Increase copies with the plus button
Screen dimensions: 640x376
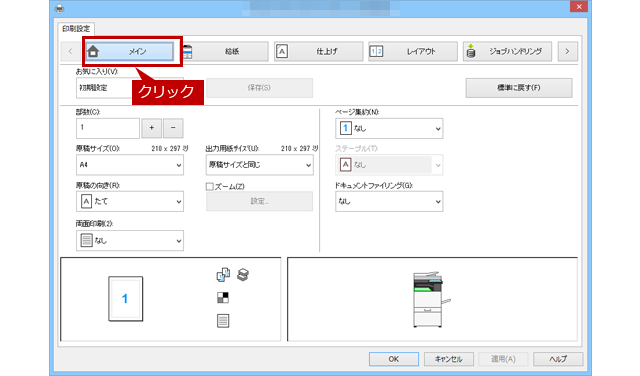coord(151,128)
